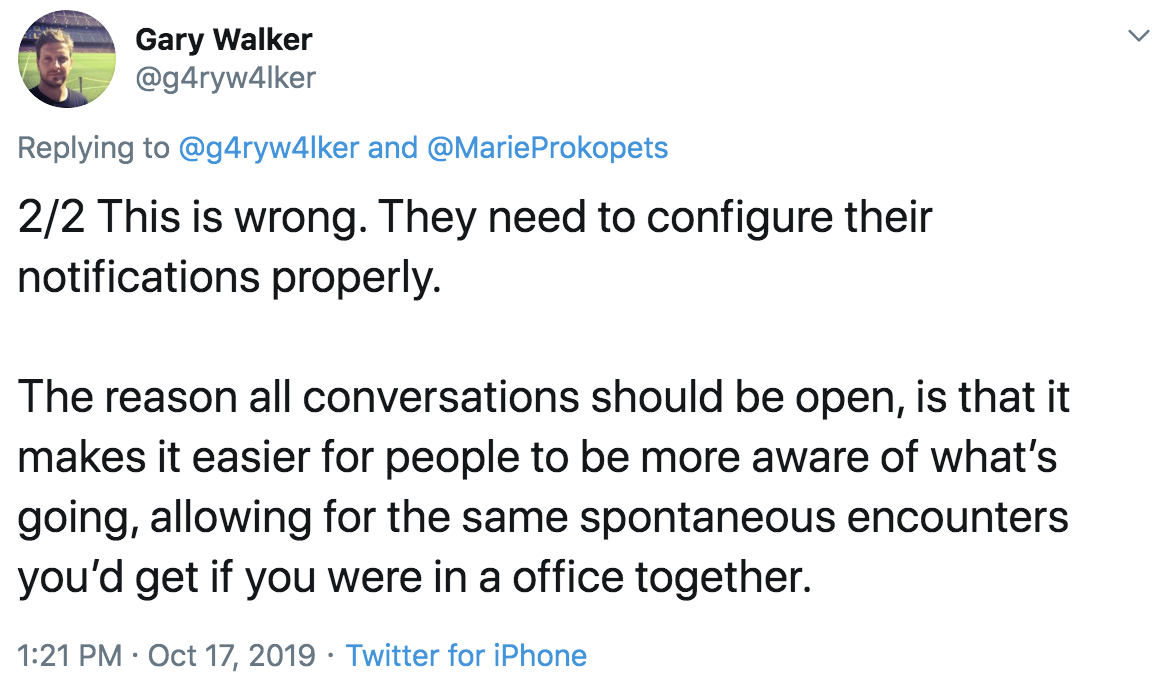Click the word 'office' in the last line
Viewport: 1156px width, 696px height.
pos(568,577)
